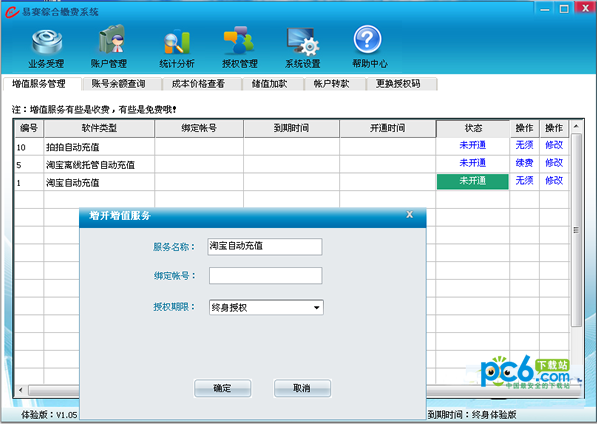Click 未开通 status for 淘宝离线托管自动充值
Screen dimensions: 597x424
[x=472, y=163]
